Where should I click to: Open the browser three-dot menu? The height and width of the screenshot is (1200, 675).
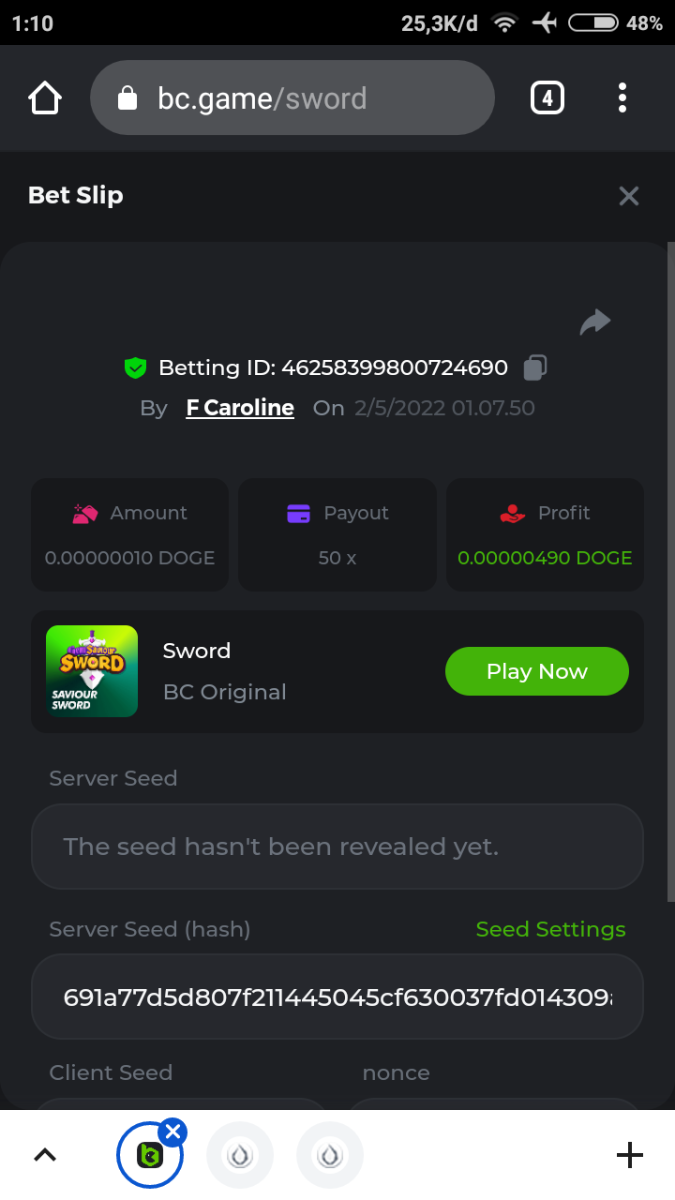[622, 98]
